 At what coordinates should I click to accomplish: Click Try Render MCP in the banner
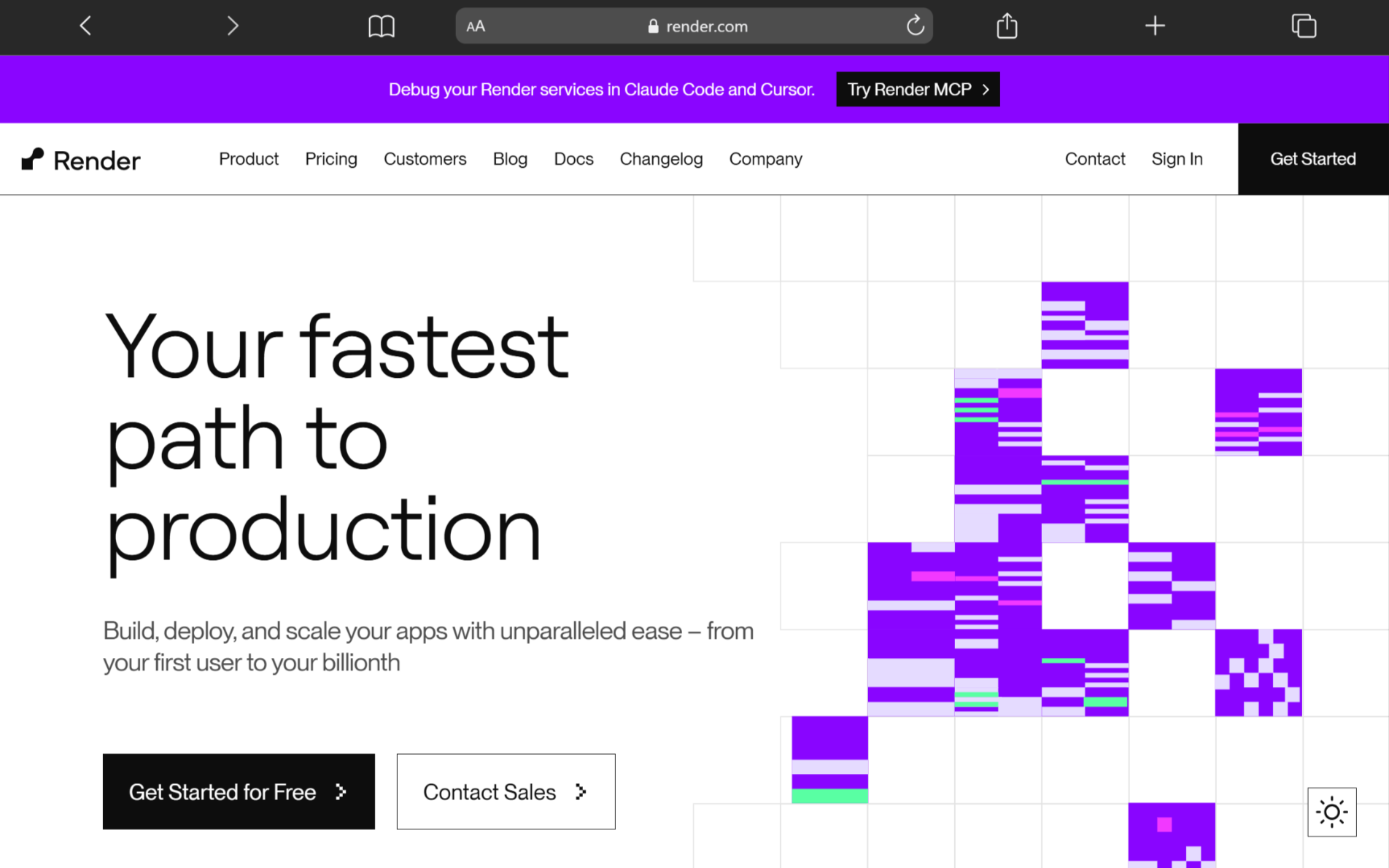(x=918, y=89)
